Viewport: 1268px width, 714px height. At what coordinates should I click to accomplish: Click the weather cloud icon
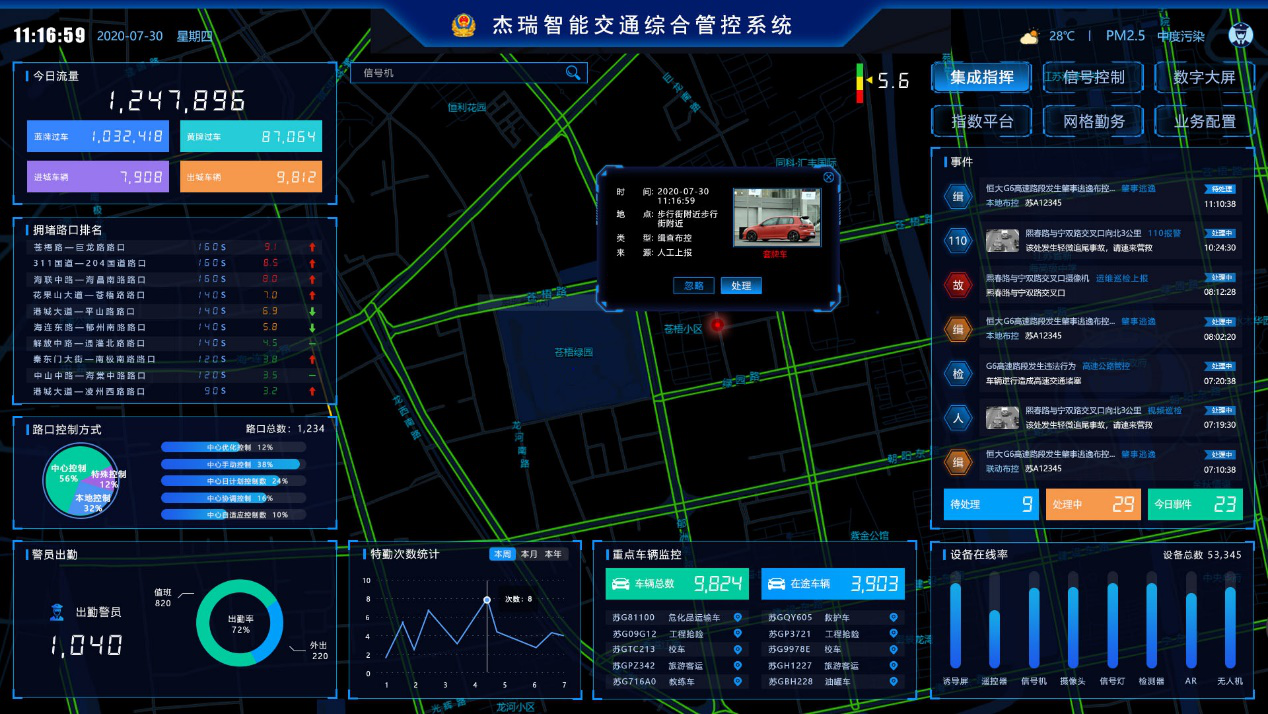tap(1029, 37)
